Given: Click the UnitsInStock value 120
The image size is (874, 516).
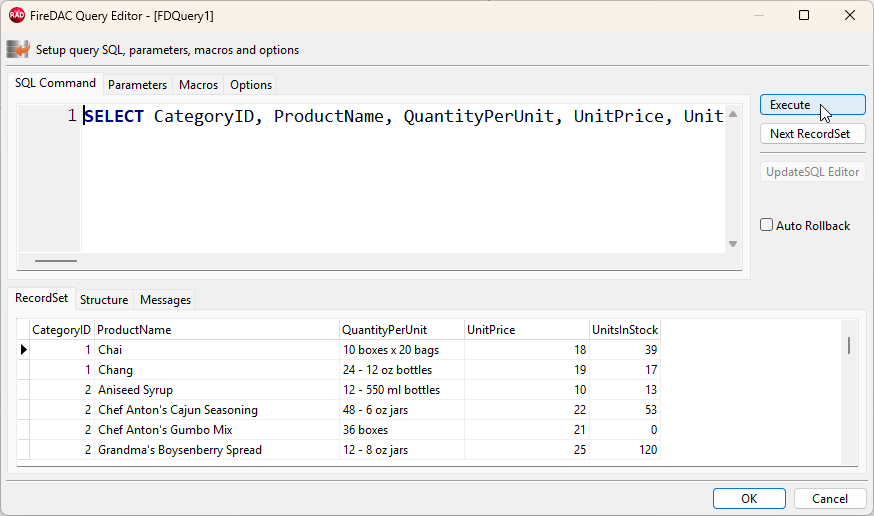Looking at the screenshot, I should coord(625,450).
